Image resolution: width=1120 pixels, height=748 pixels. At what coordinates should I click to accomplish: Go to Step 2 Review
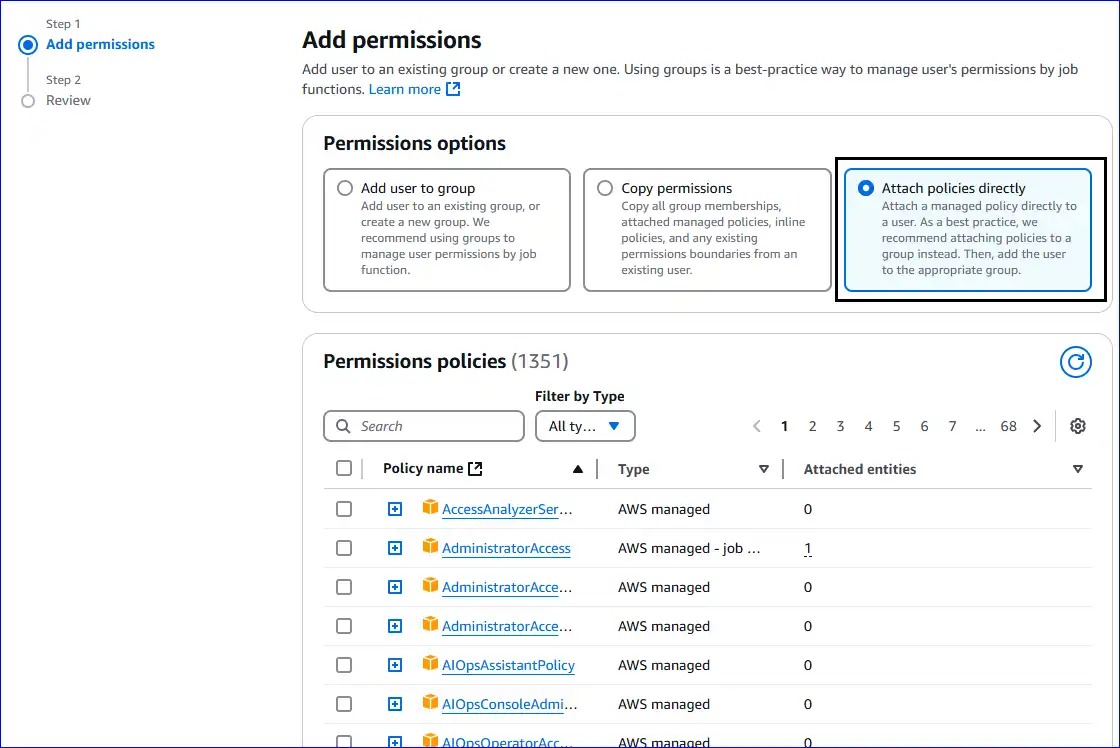(x=70, y=100)
